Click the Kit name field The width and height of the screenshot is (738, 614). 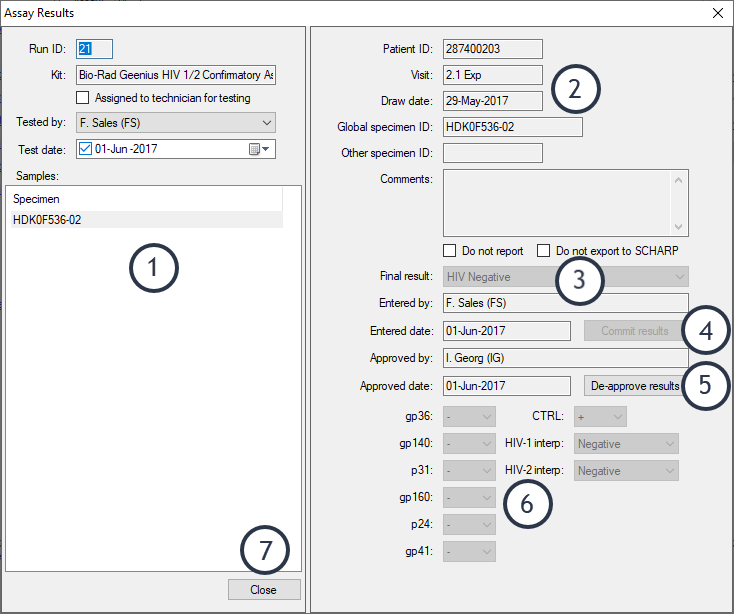pos(175,75)
